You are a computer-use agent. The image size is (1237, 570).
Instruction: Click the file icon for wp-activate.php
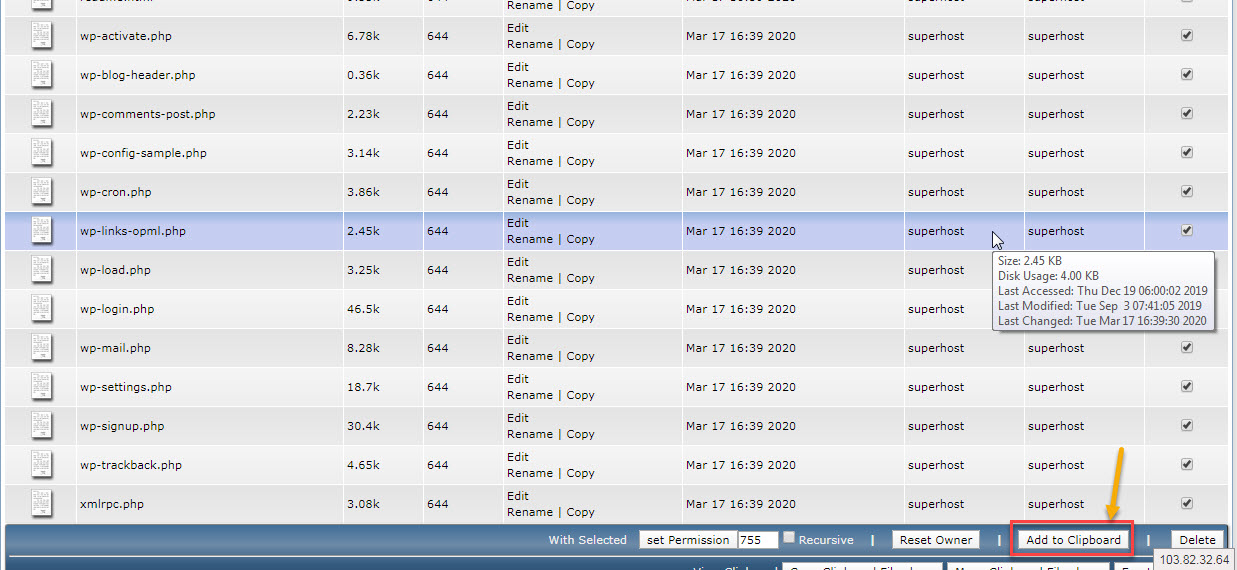pyautogui.click(x=42, y=36)
